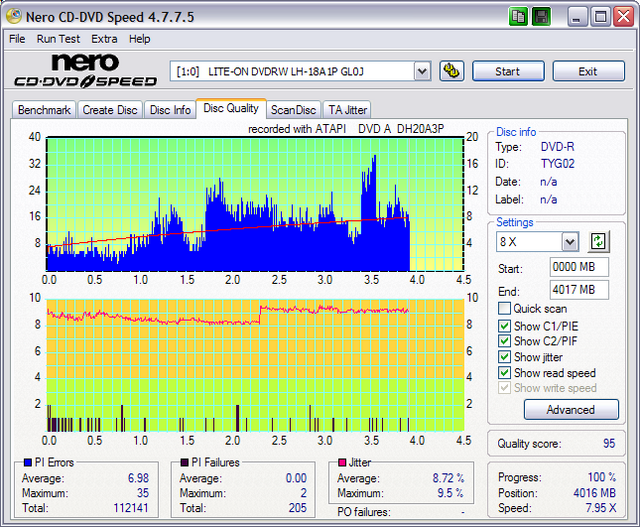
Task: Click Jitter average value 8.72 %
Action: pos(448,478)
